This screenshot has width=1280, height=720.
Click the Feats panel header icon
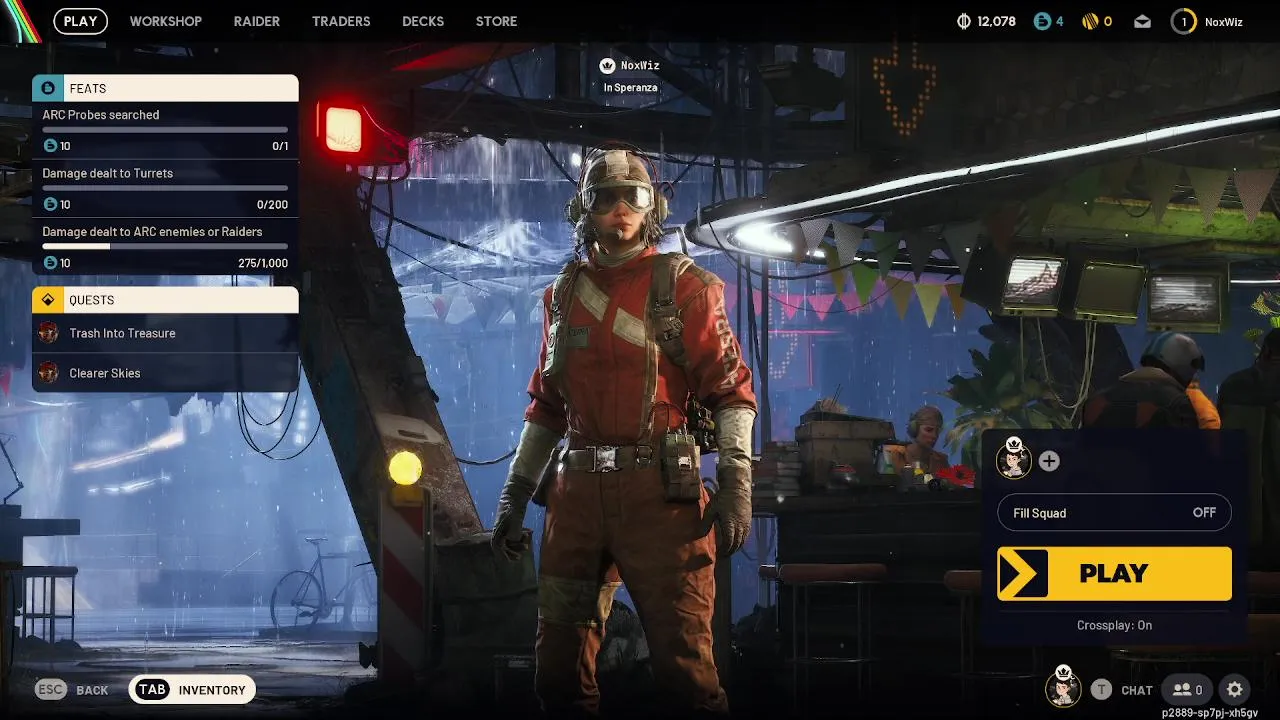pos(48,88)
